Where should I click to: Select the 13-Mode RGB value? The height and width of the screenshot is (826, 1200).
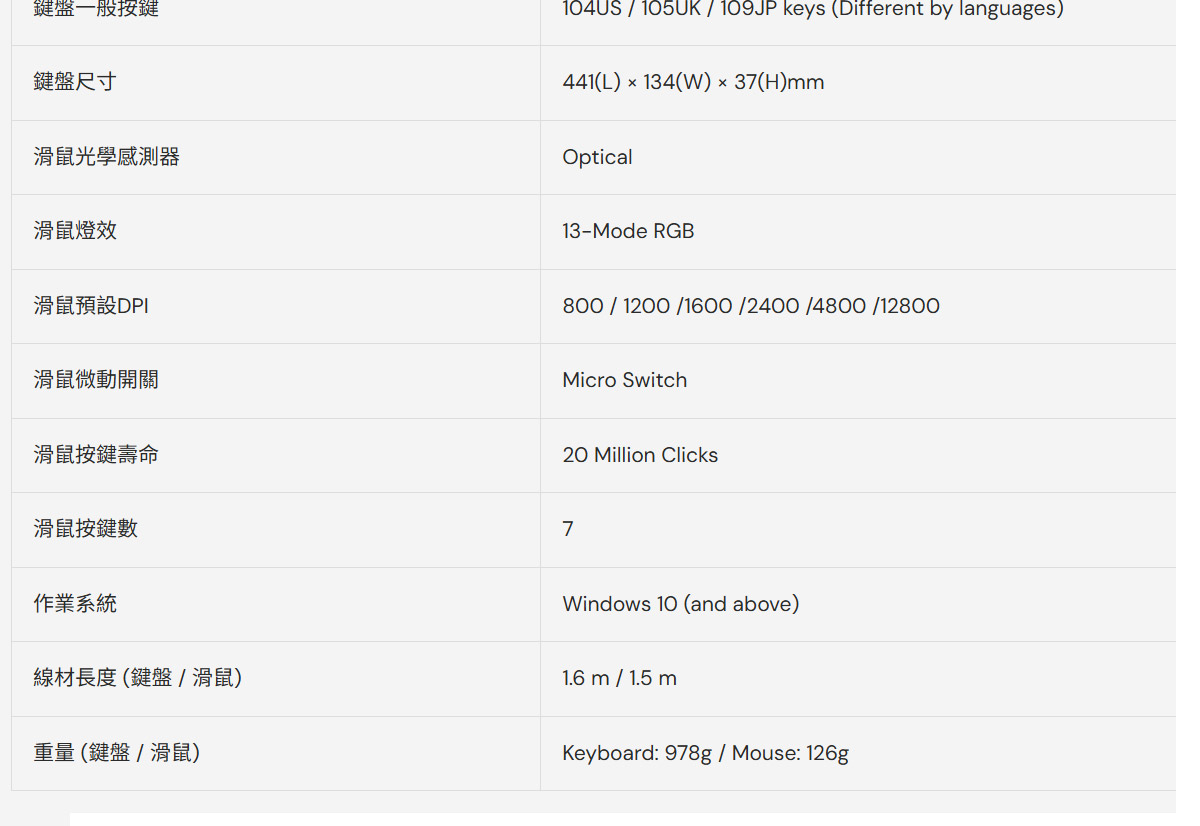(x=628, y=231)
